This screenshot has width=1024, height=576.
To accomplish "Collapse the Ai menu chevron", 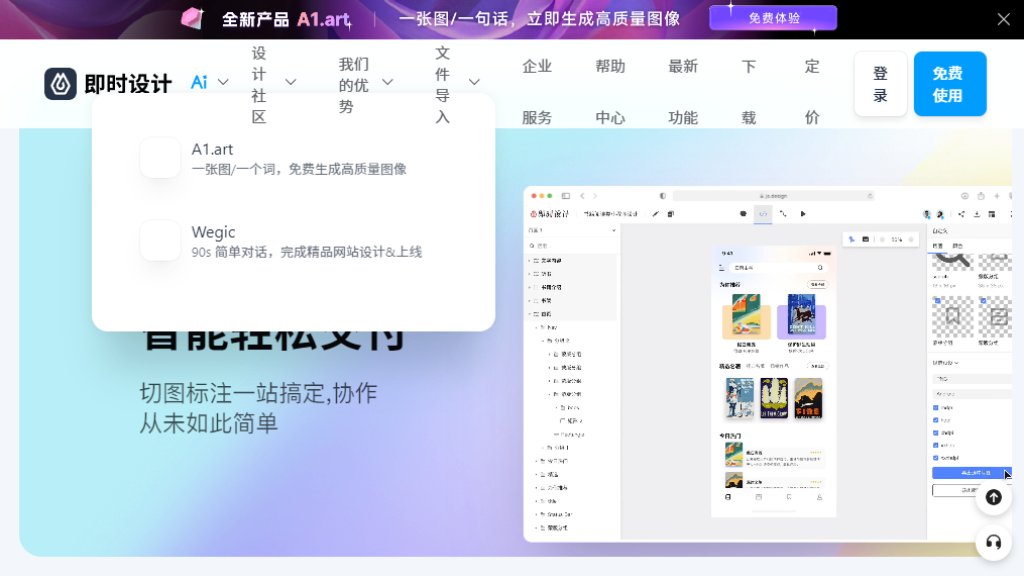I will pyautogui.click(x=223, y=82).
